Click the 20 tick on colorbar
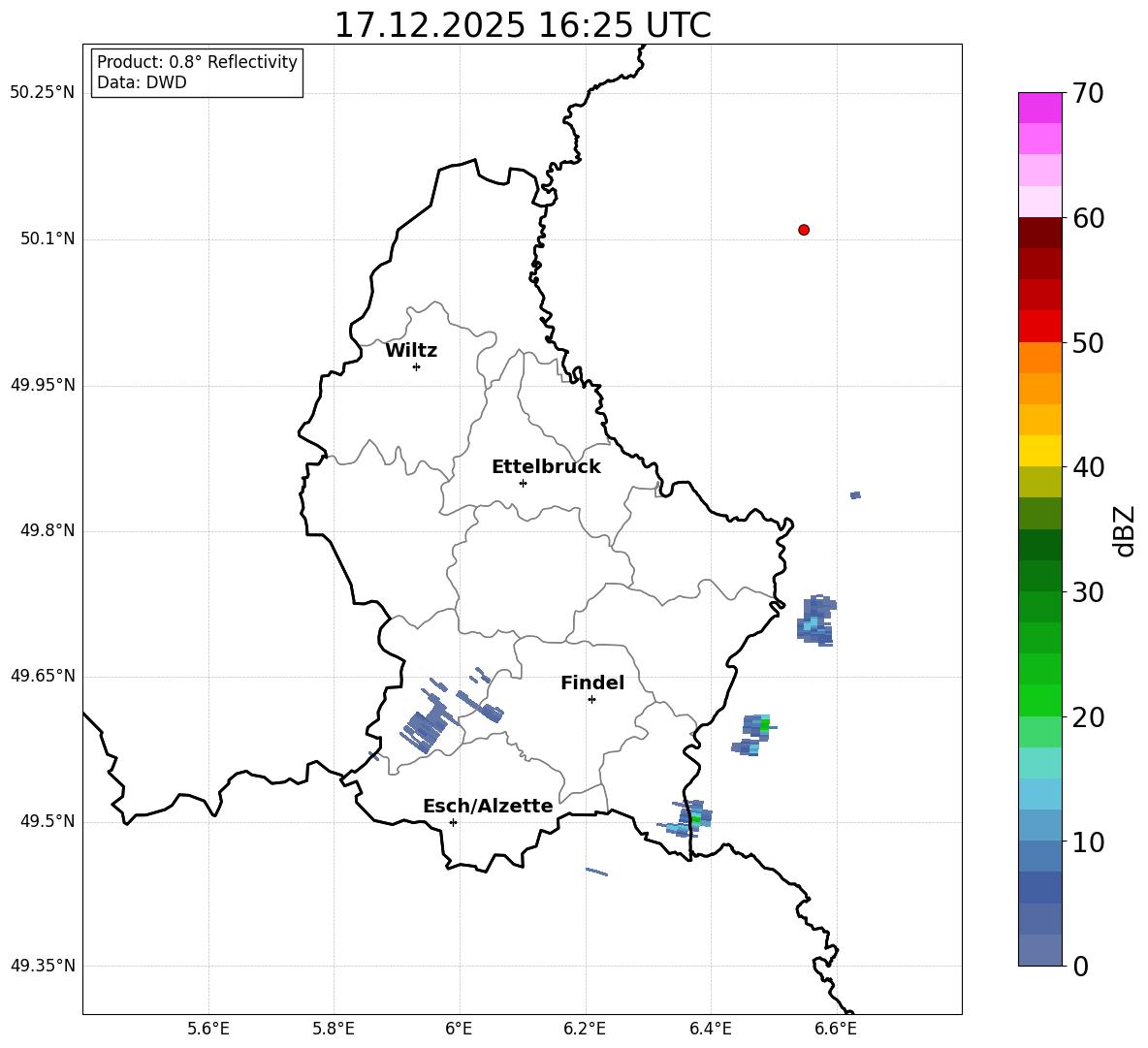1148x1048 pixels. pos(1088,716)
